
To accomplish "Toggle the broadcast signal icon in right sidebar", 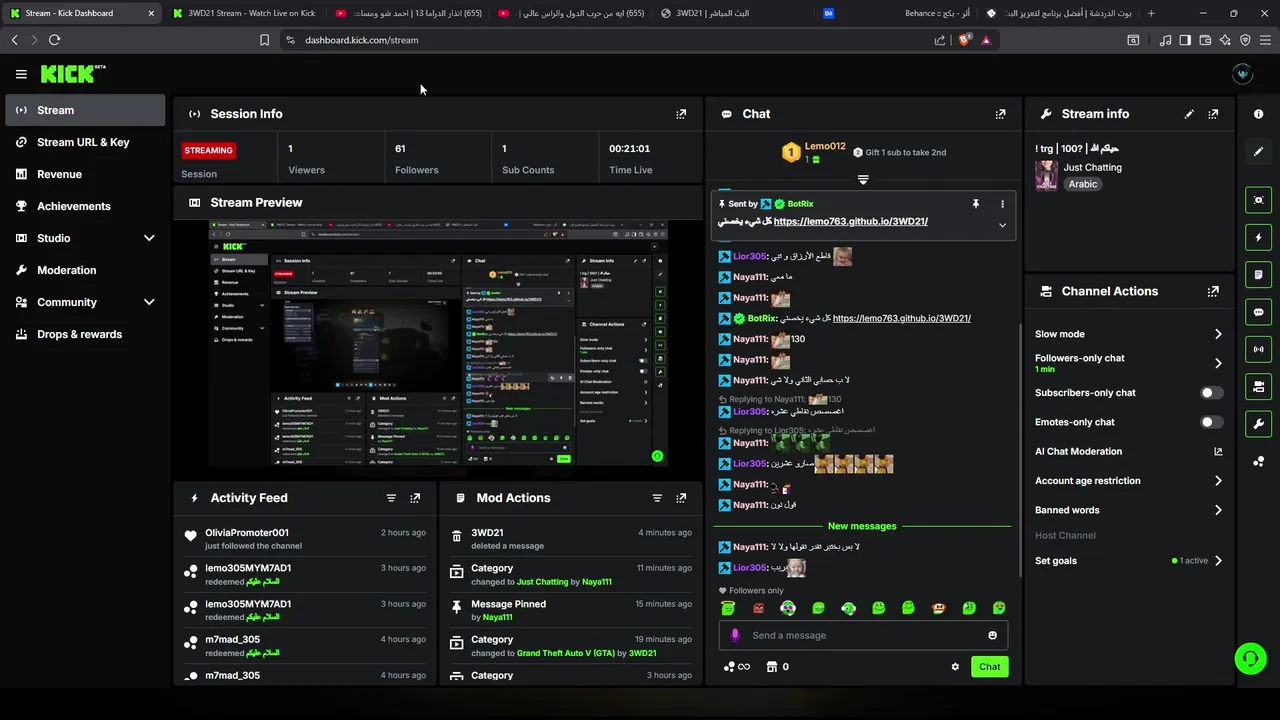I will pos(1258,349).
